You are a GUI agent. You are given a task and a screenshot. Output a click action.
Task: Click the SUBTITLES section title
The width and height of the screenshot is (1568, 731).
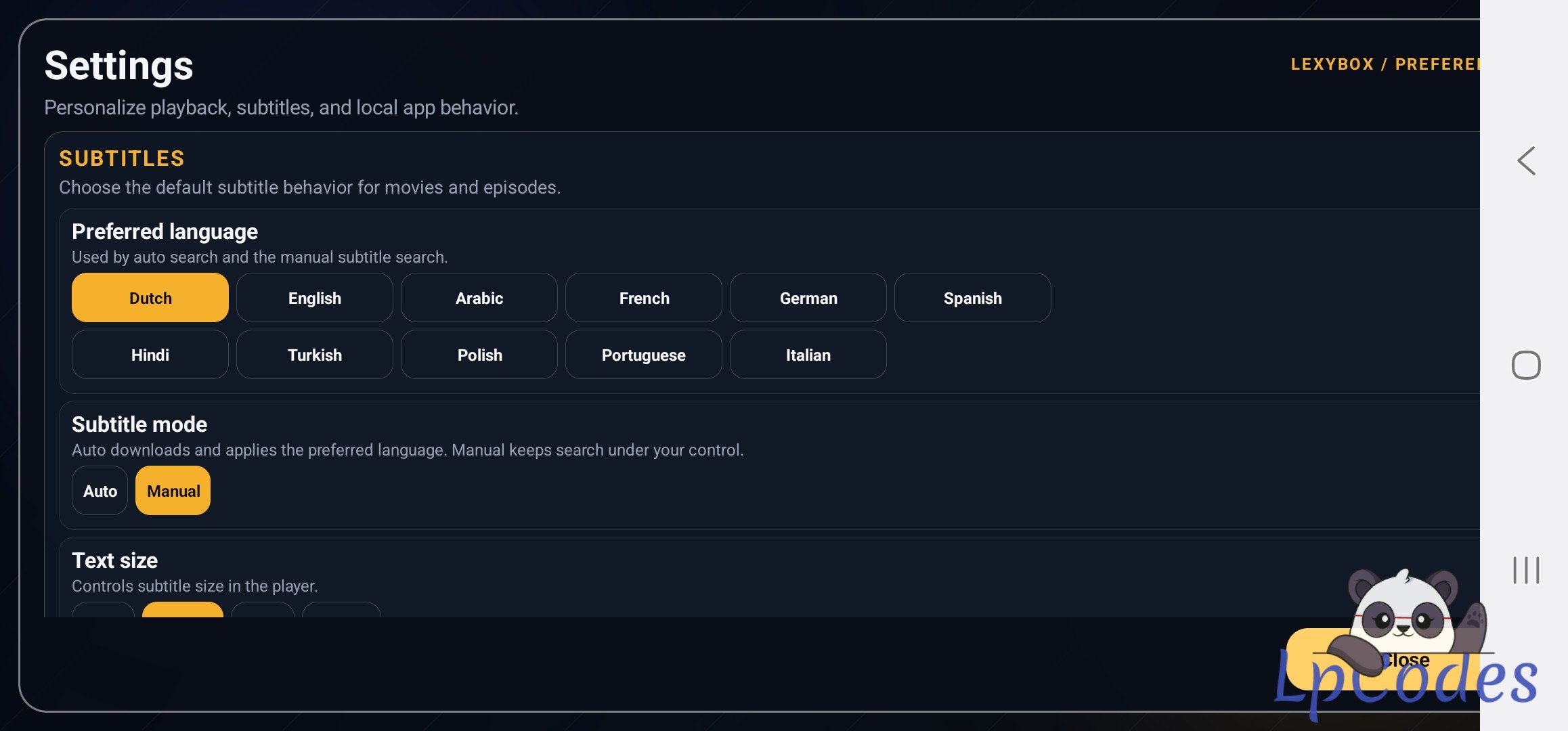coord(122,158)
